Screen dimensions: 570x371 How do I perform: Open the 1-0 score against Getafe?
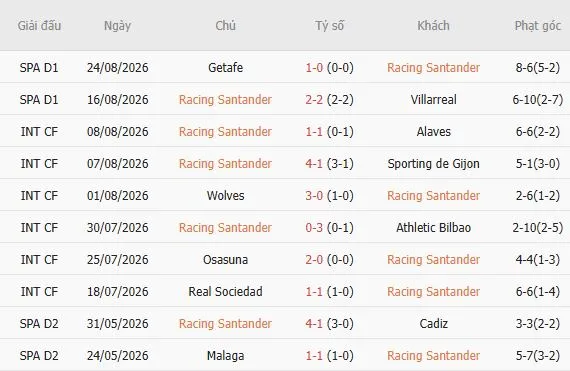314,68
